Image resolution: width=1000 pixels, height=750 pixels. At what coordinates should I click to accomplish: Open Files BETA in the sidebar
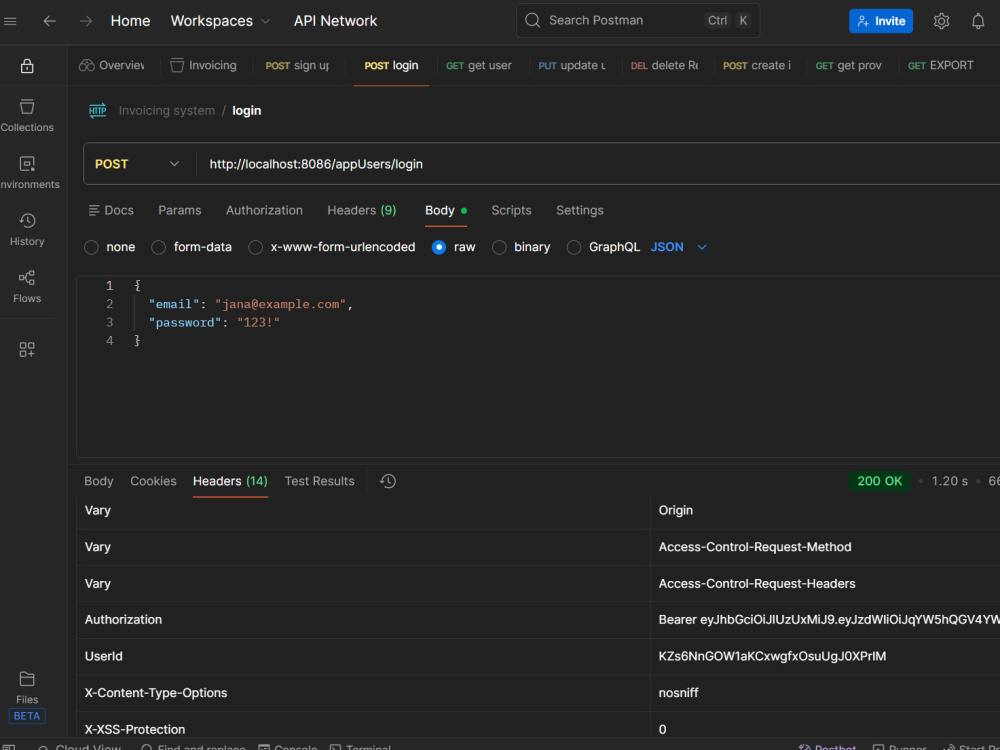27,696
